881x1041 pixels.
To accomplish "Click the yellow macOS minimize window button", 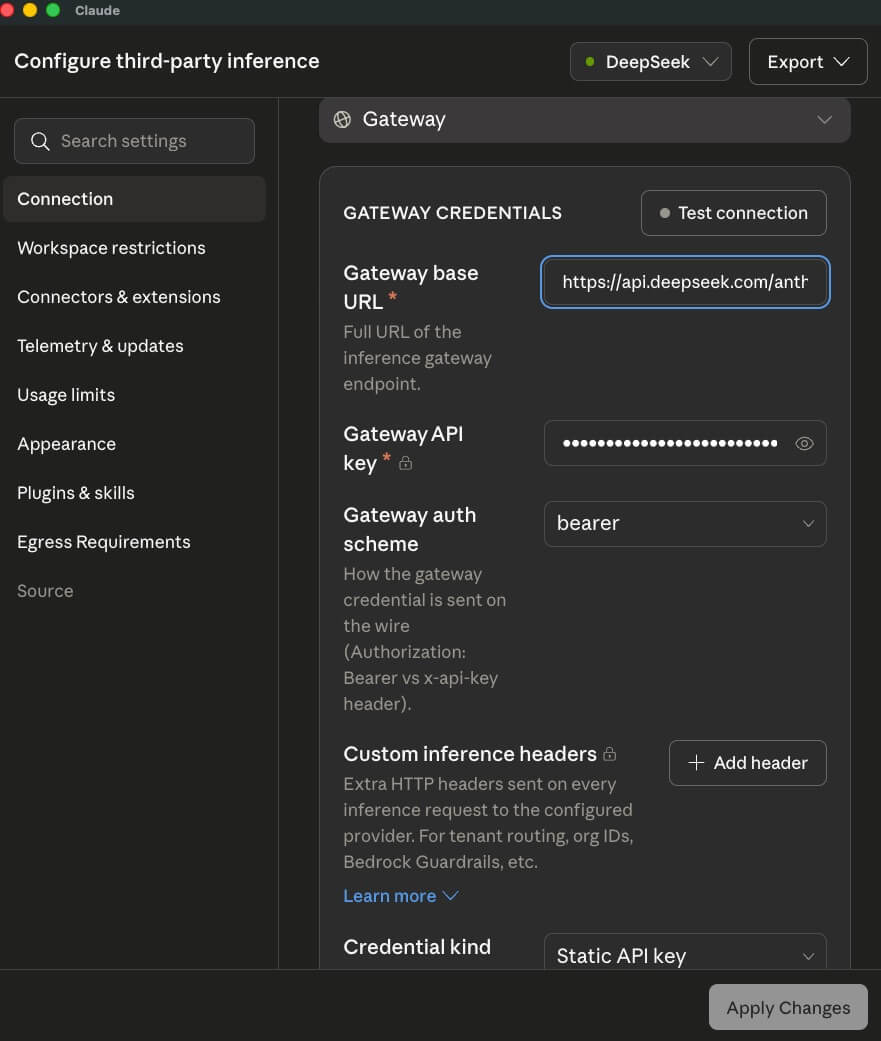I will pyautogui.click(x=30, y=10).
